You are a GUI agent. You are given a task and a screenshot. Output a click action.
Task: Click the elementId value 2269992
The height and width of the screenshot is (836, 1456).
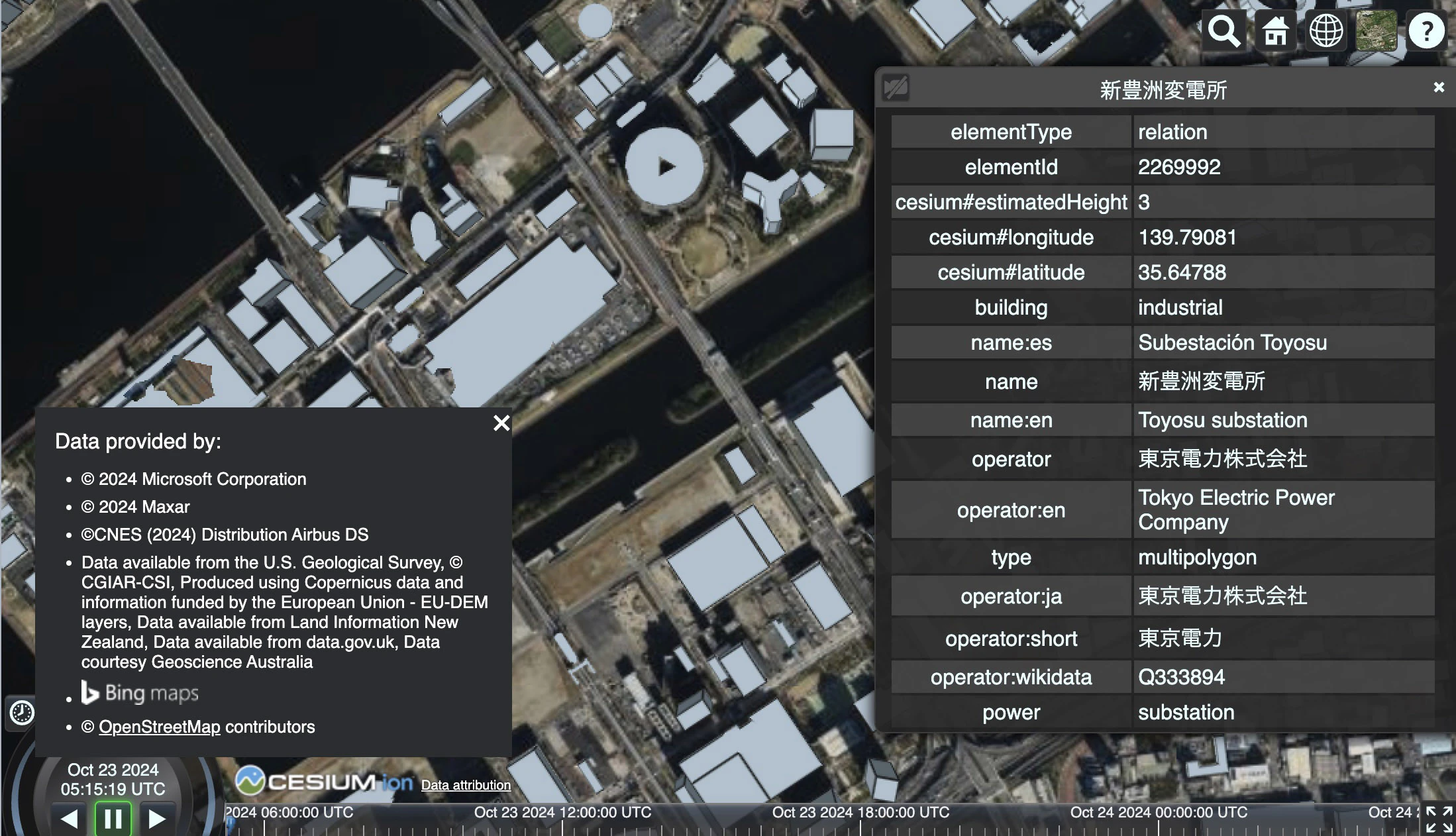(1179, 167)
